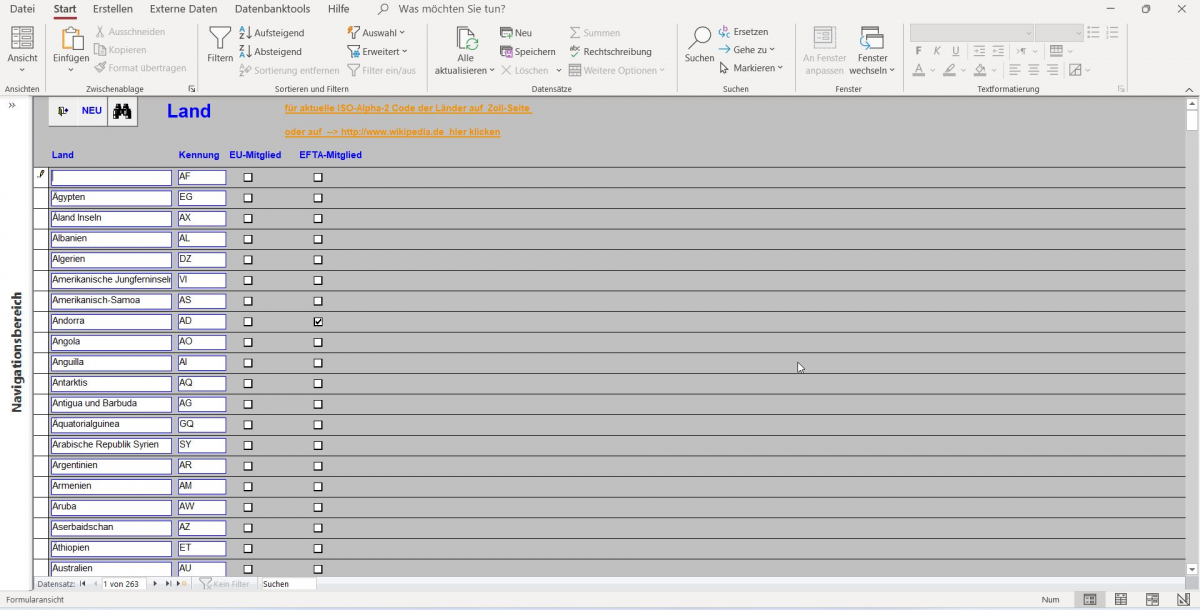Open the Datenbanktools ribbon tab

(x=272, y=9)
